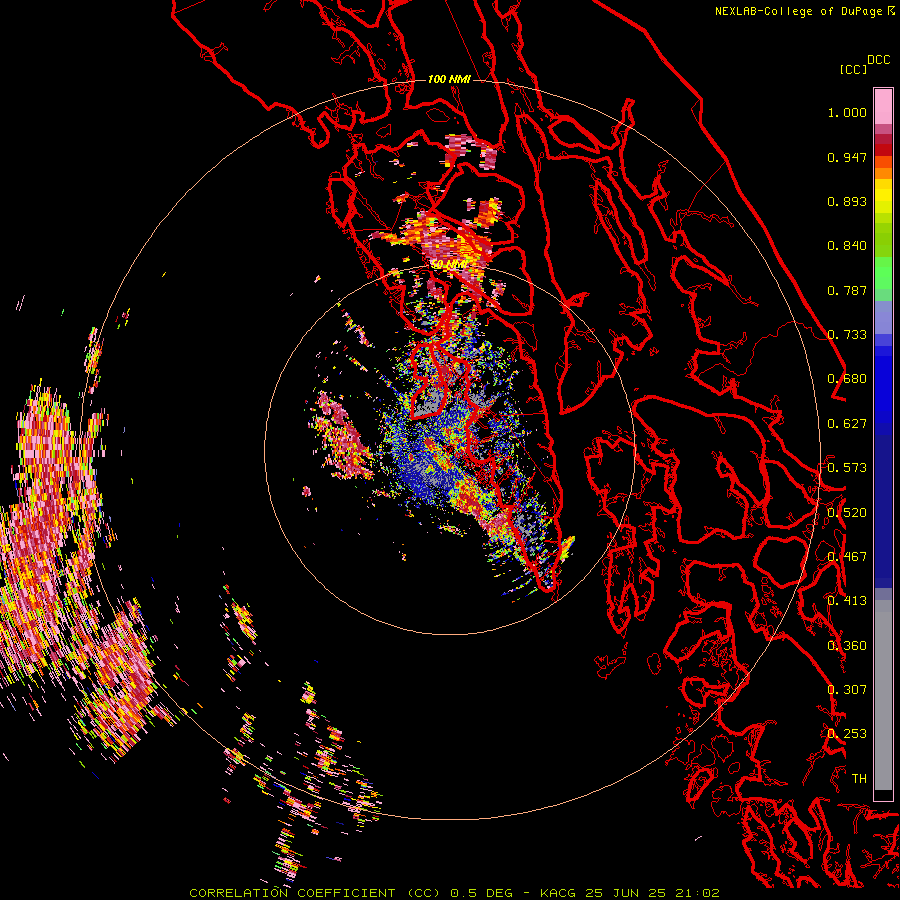Click the 0.840 legend value
Viewport: 900px width, 900px height.
point(847,246)
